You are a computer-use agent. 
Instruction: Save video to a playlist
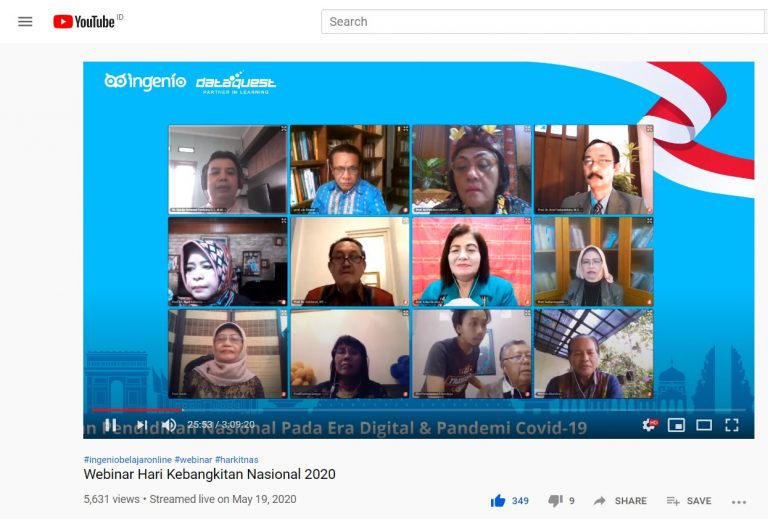(689, 501)
